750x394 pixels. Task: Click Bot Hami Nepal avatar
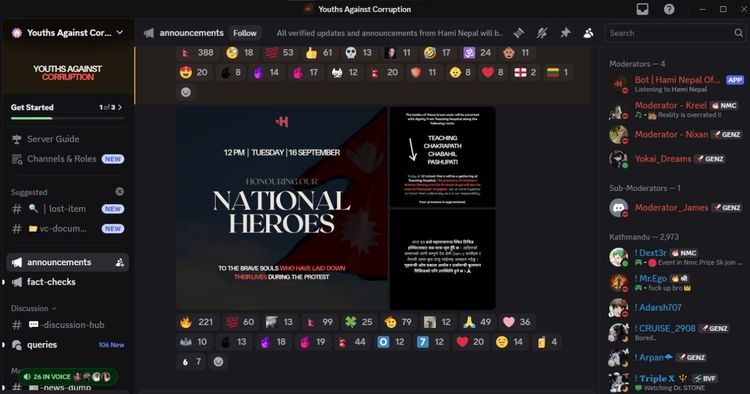pyautogui.click(x=618, y=84)
